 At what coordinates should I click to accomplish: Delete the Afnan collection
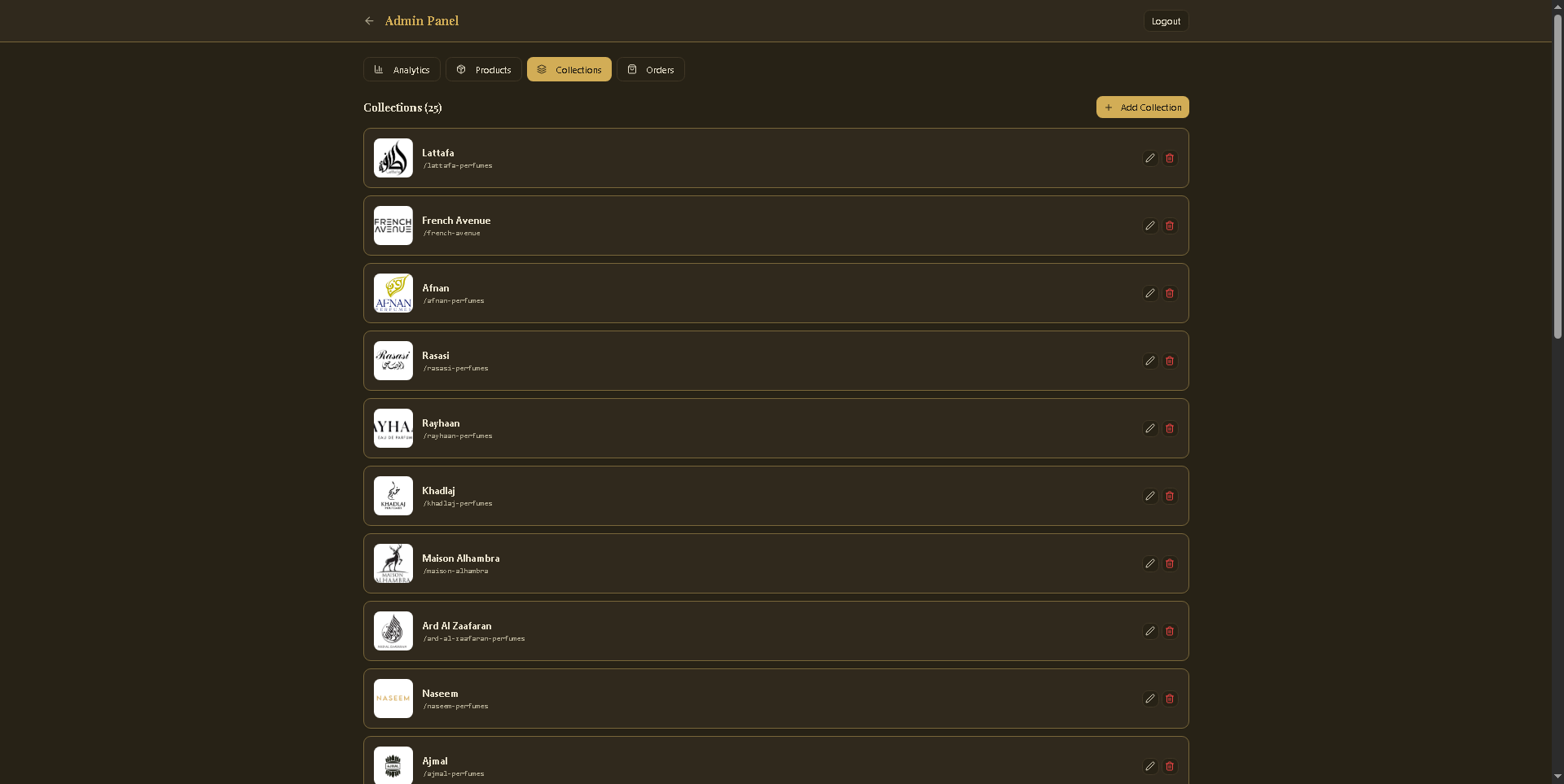[1170, 293]
